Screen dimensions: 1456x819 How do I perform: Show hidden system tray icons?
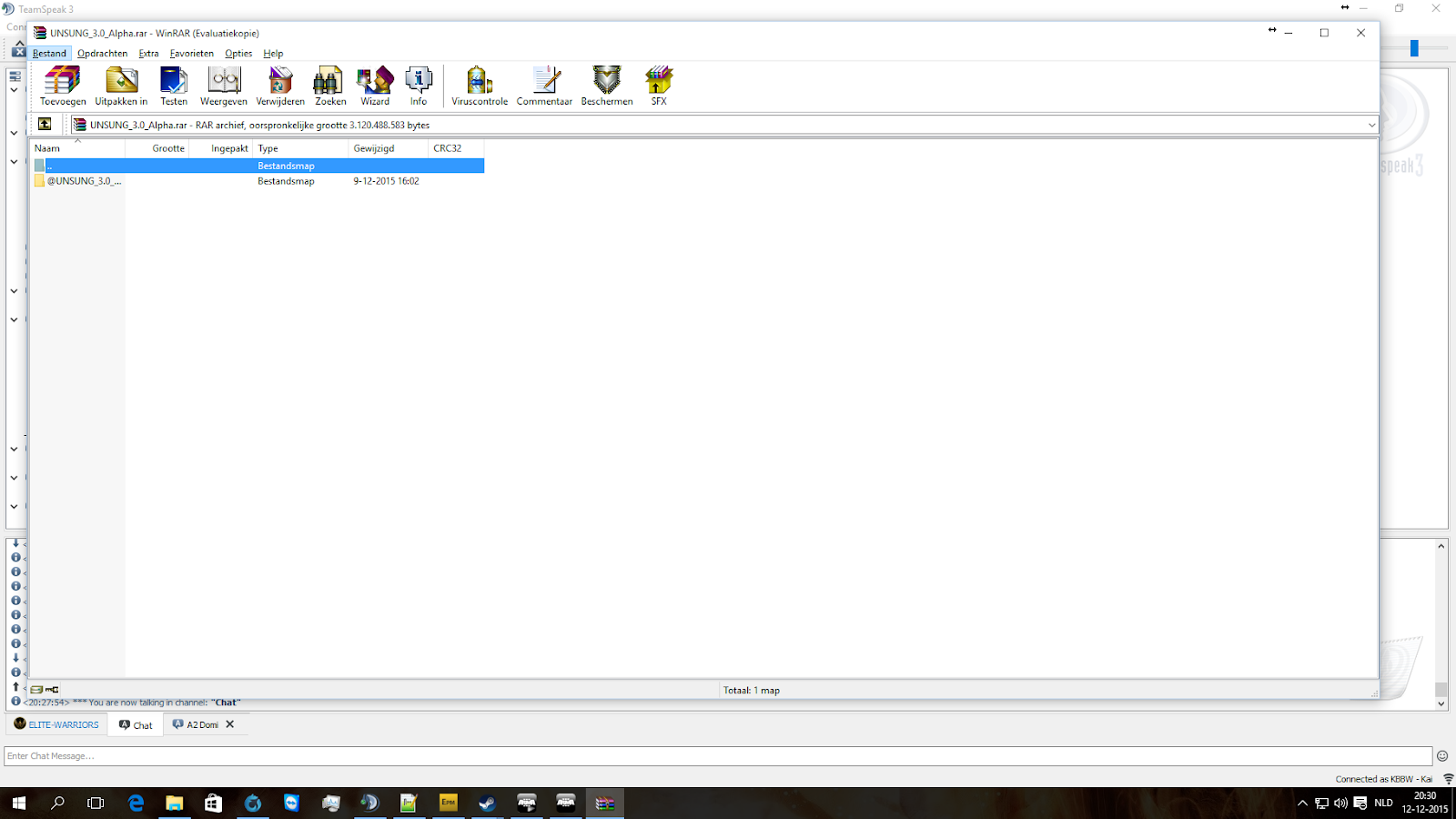[1302, 803]
